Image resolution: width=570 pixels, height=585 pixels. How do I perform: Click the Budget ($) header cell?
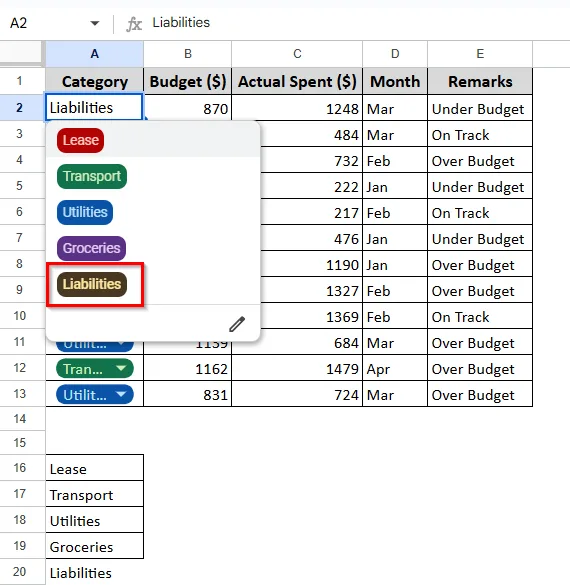pos(188,81)
